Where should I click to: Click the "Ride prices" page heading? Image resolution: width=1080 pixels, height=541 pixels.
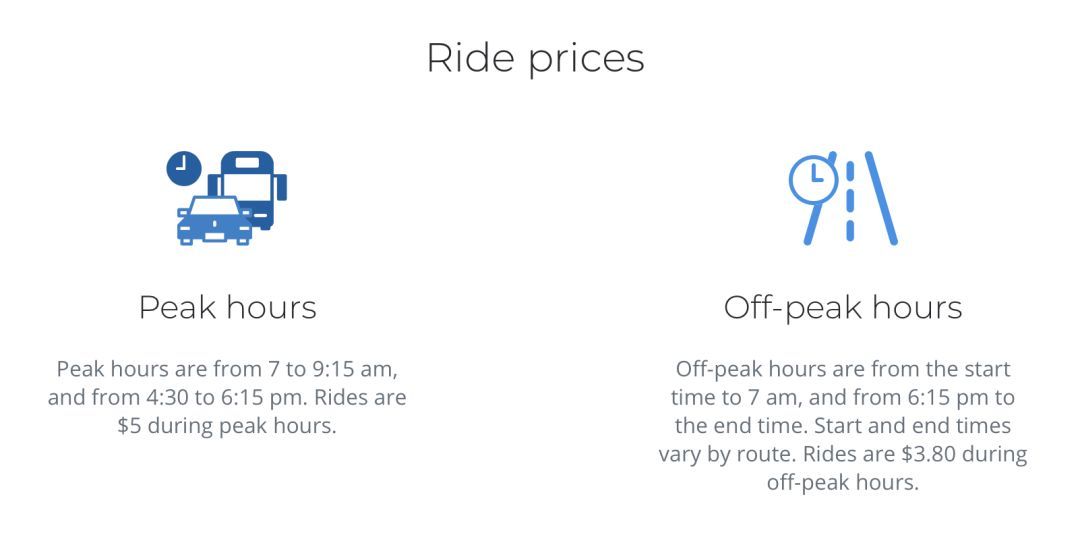(535, 57)
